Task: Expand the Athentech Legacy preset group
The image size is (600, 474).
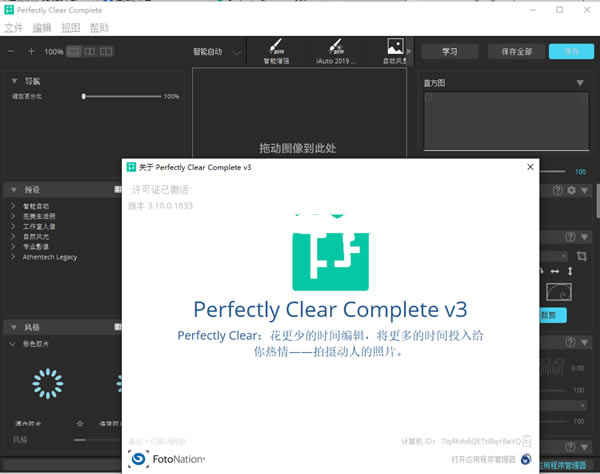Action: tap(13, 257)
